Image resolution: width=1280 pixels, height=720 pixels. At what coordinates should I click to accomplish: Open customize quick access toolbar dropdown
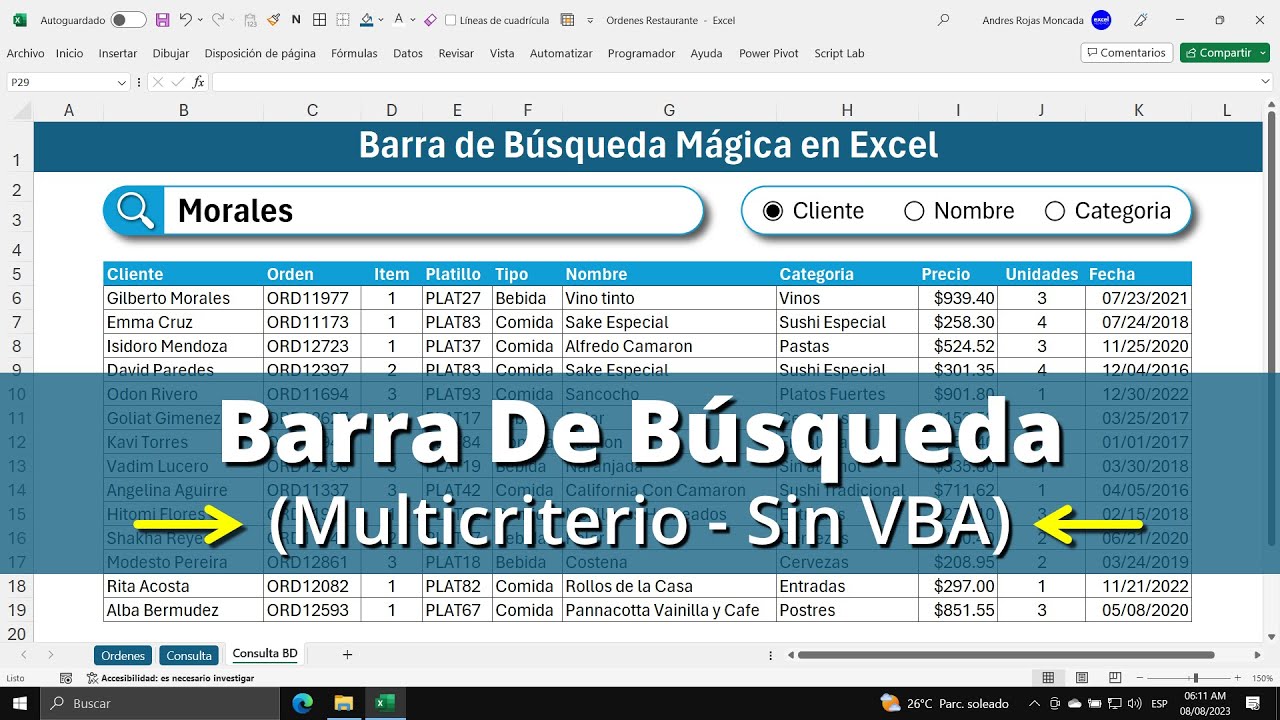tap(590, 20)
